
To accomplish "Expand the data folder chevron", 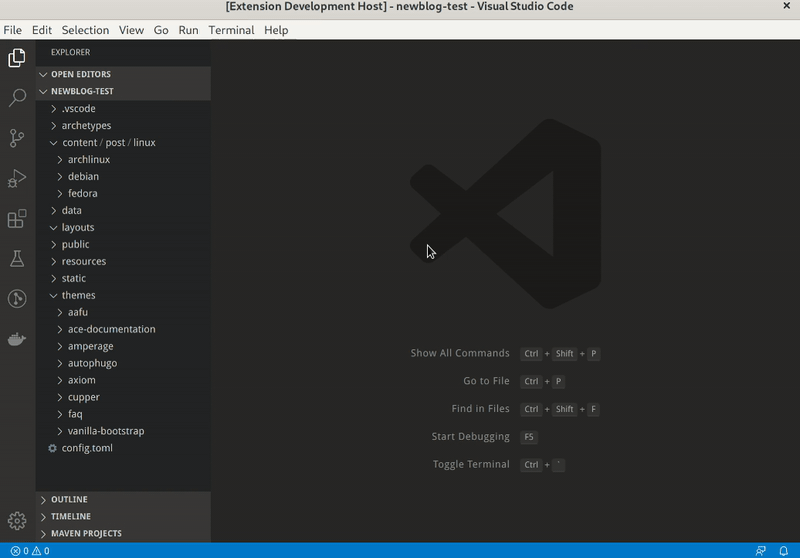I will point(54,211).
